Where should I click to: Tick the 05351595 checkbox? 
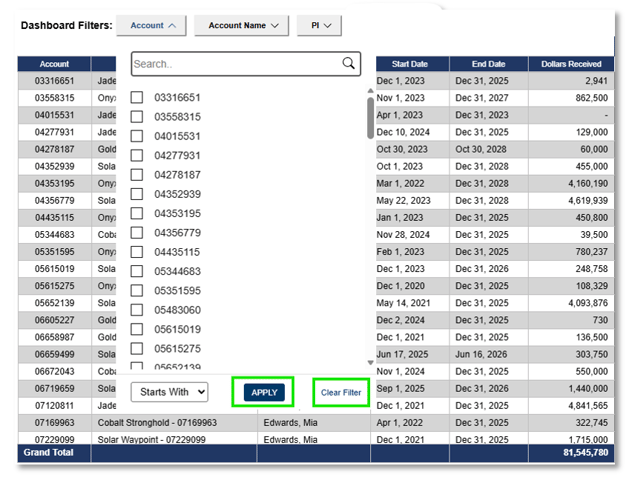(137, 290)
